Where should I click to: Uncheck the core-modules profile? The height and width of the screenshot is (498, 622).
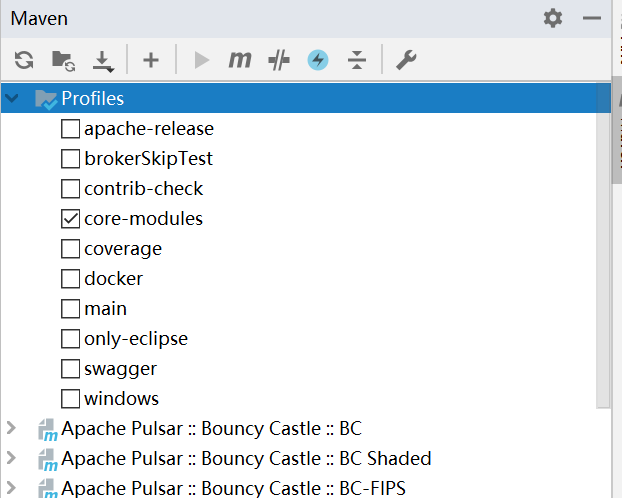71,219
